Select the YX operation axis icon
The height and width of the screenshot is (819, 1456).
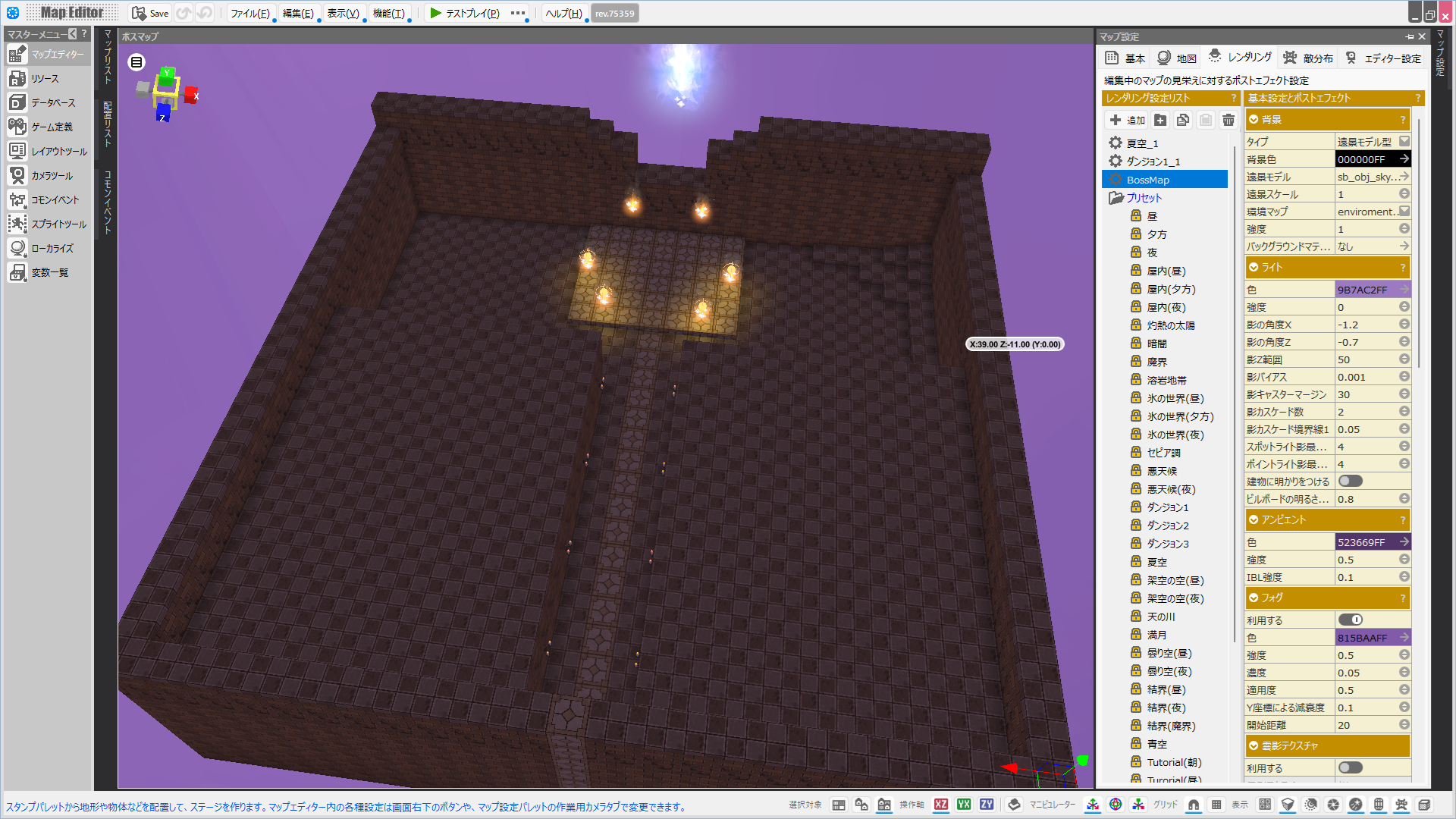964,805
